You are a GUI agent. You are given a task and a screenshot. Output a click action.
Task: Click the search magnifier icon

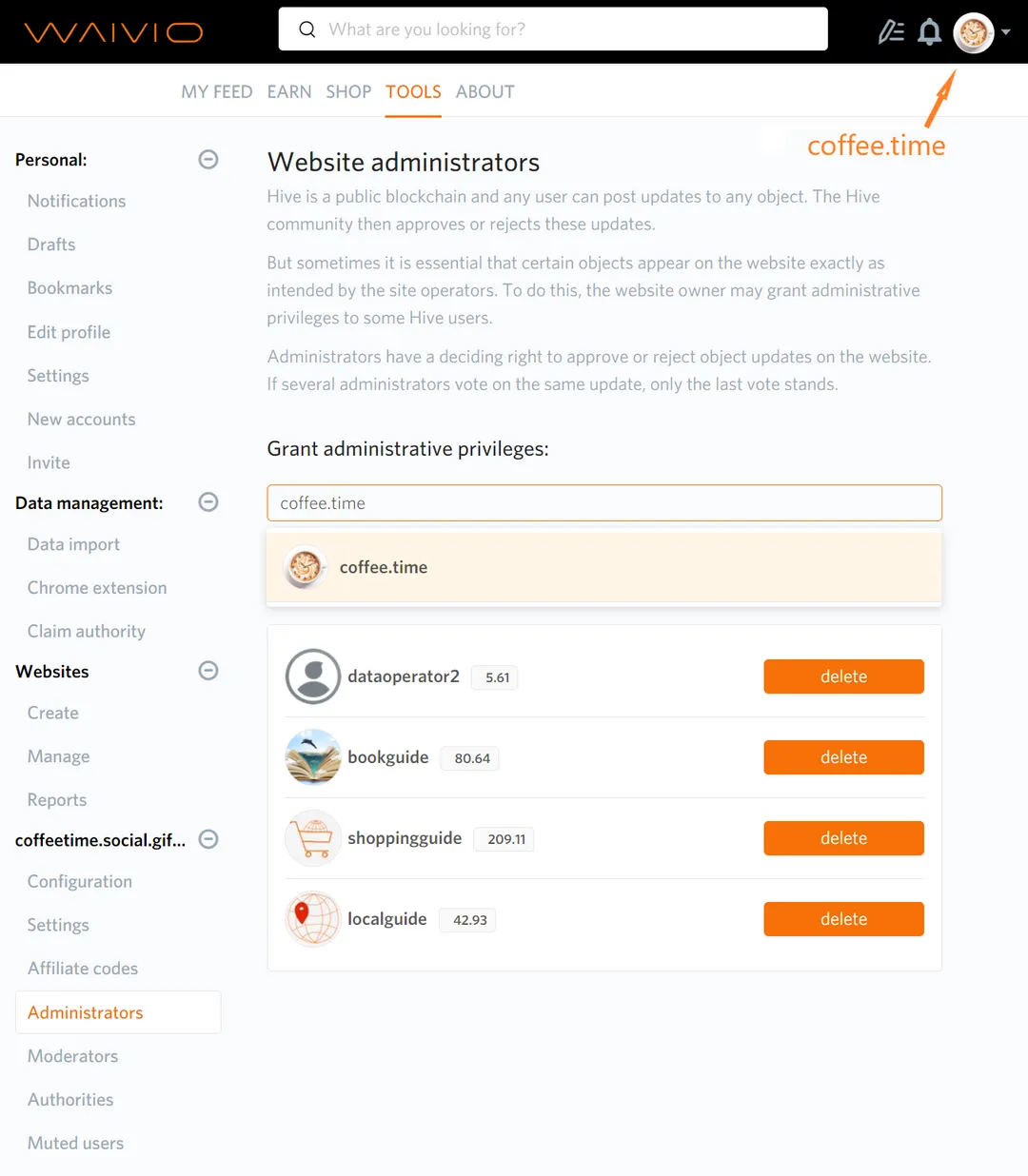click(x=307, y=29)
